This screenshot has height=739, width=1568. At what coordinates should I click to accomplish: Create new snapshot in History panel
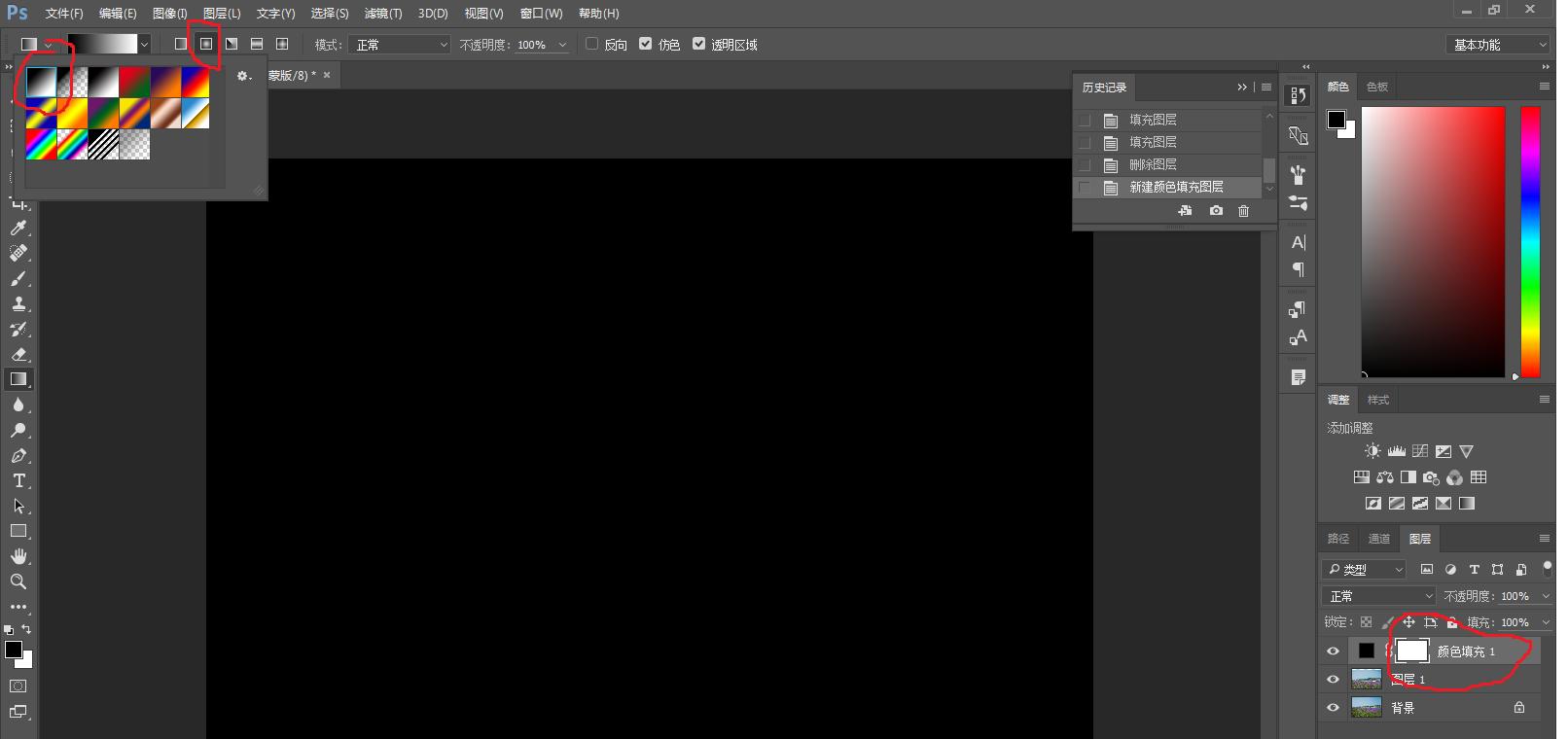[x=1216, y=210]
